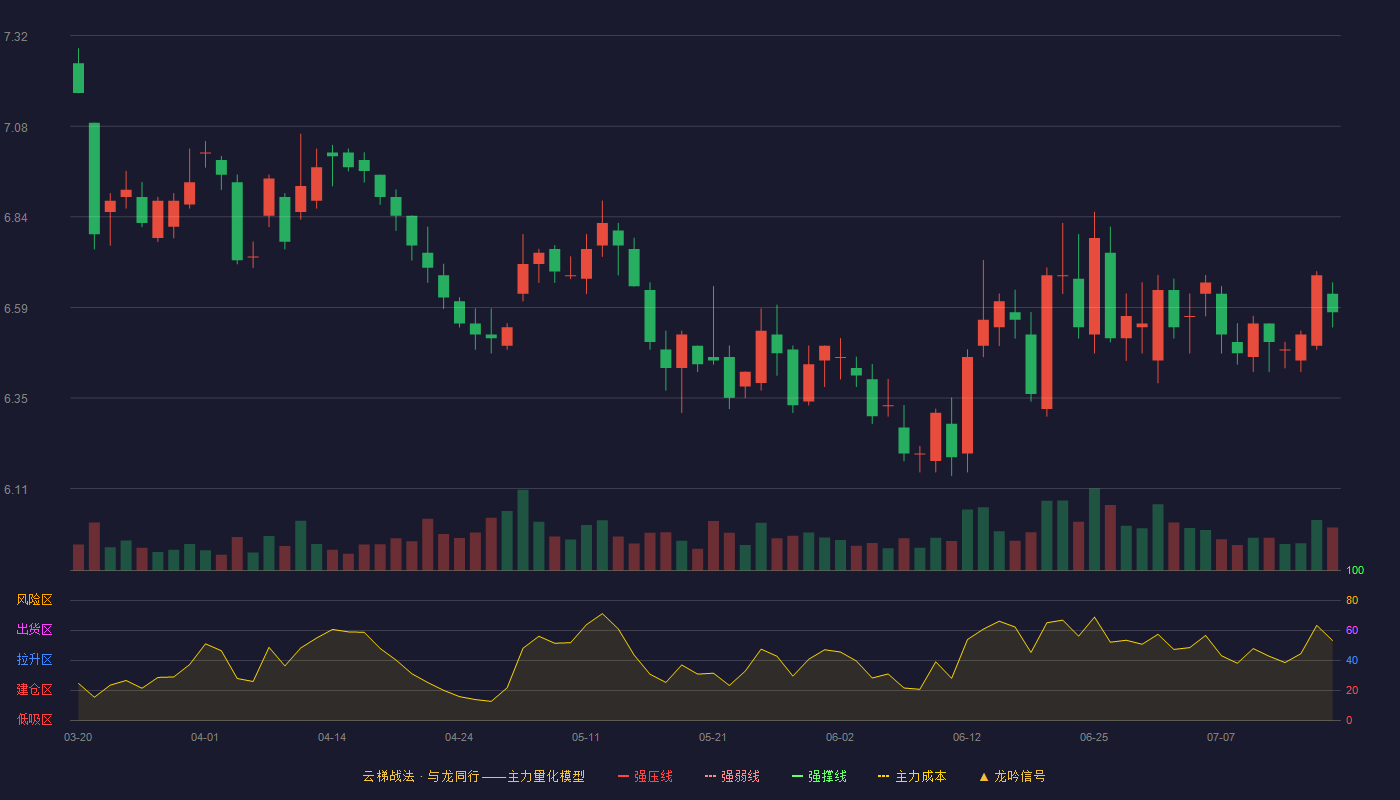Click the 07-07 date label
Screen dimensions: 1400x800
[x=1221, y=737]
